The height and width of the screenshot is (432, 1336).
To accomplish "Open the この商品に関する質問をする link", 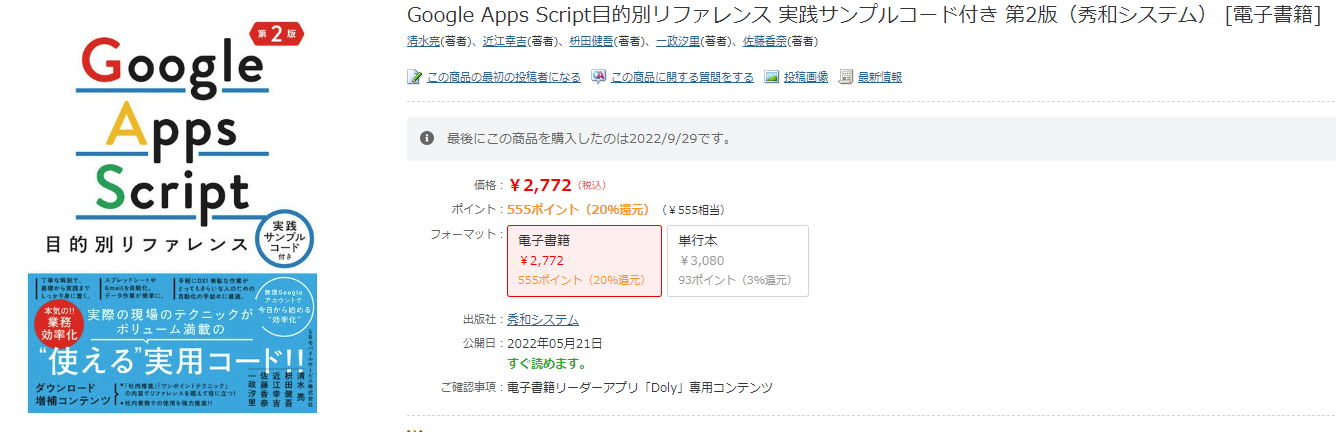I will tap(682, 77).
